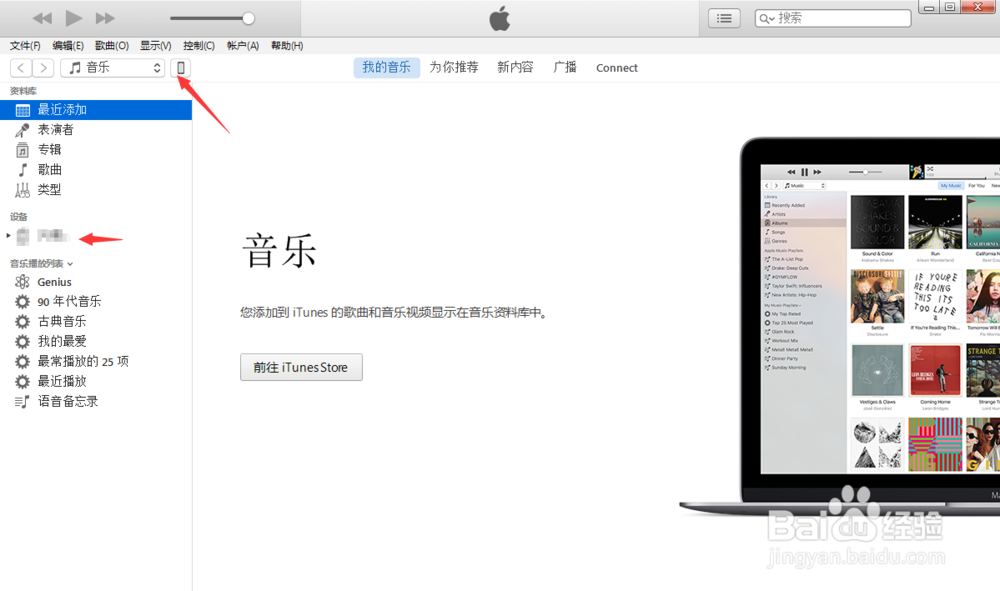Click the note icon beside 歌曲
Screen dimensions: 1000x591
22,170
